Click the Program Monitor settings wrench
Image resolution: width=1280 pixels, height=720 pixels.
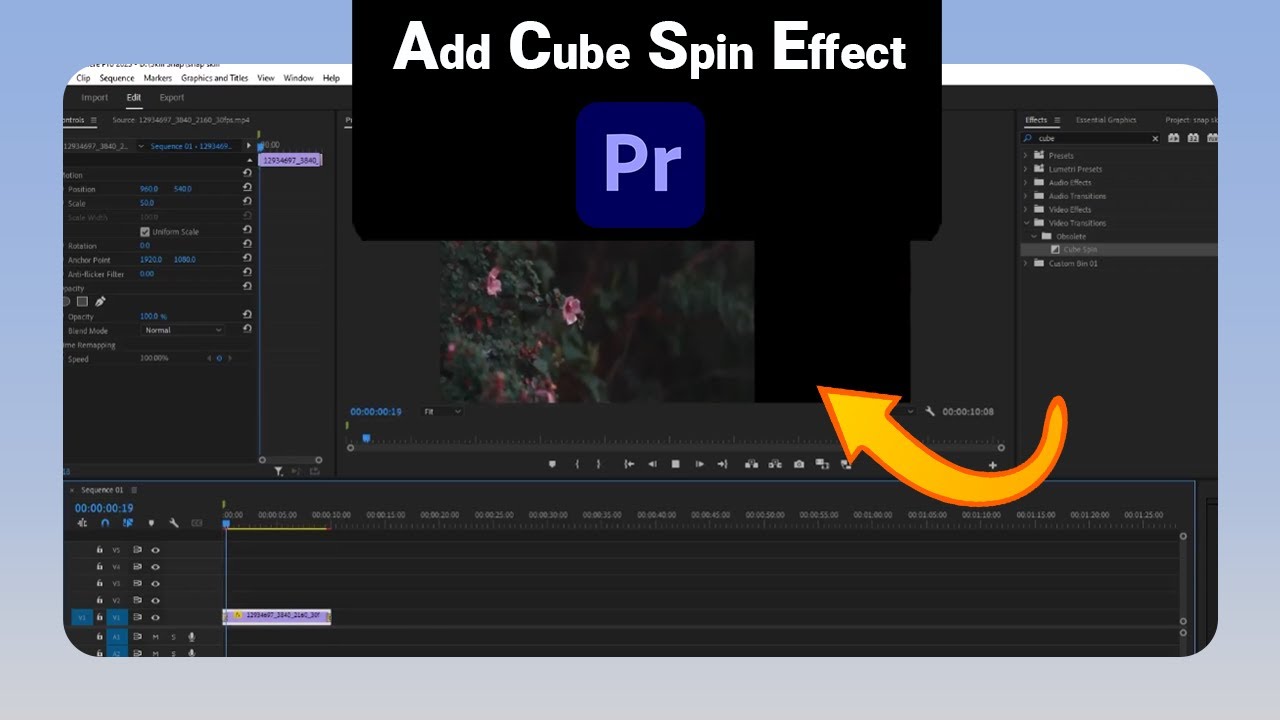click(930, 411)
